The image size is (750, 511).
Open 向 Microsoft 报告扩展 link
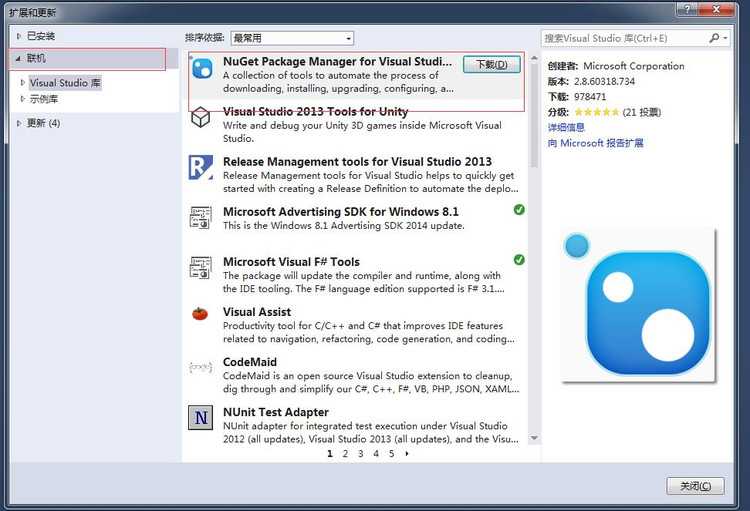click(596, 143)
